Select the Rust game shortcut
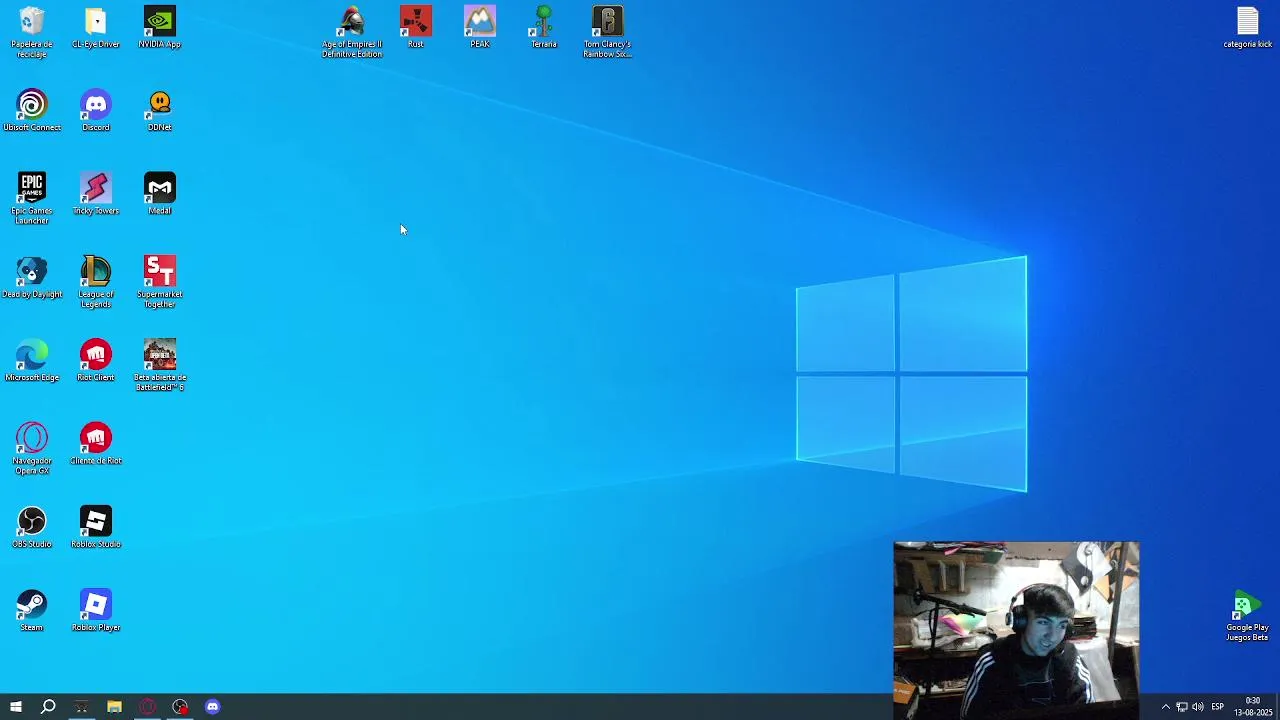Screen dimensions: 1280x720 click(416, 28)
